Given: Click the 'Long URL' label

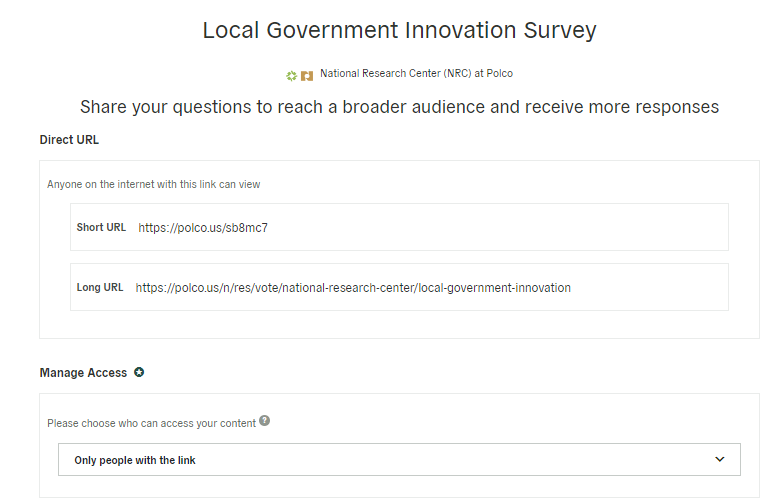Looking at the screenshot, I should [100, 287].
